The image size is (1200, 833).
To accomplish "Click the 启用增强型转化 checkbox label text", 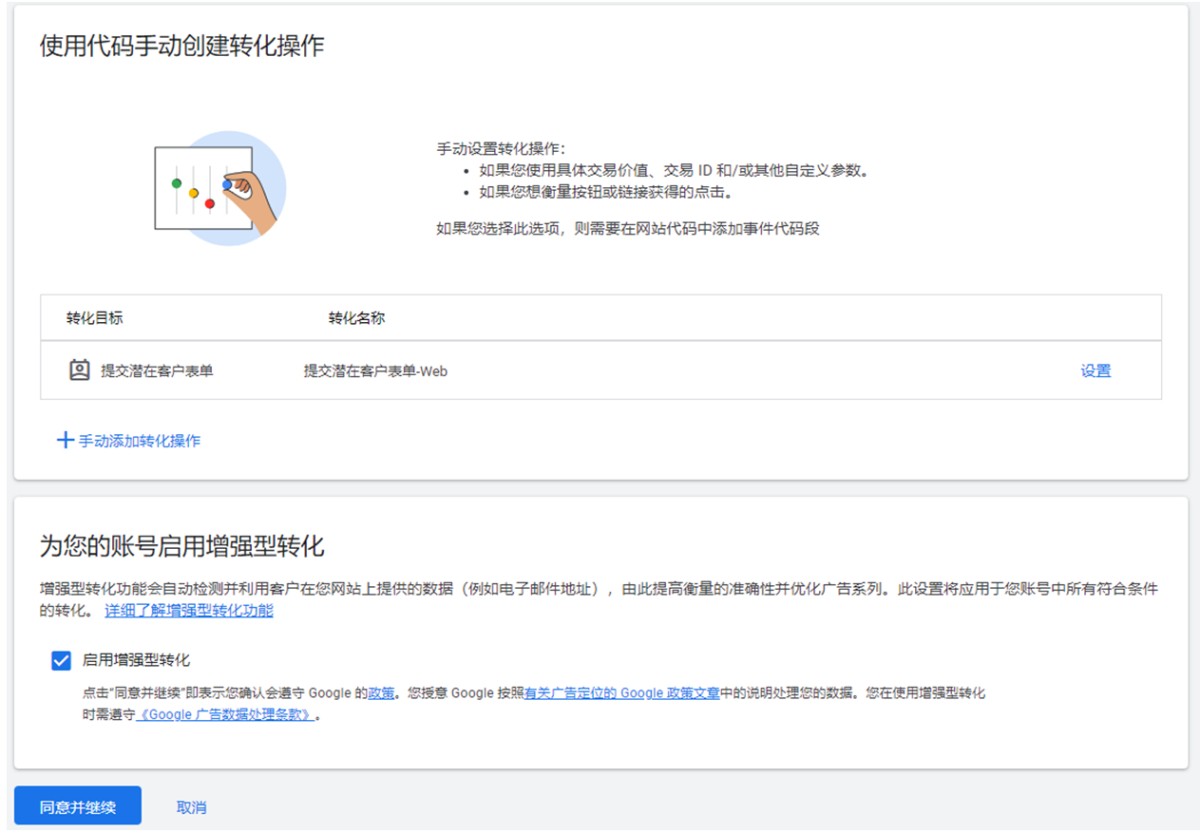I will click(136, 660).
